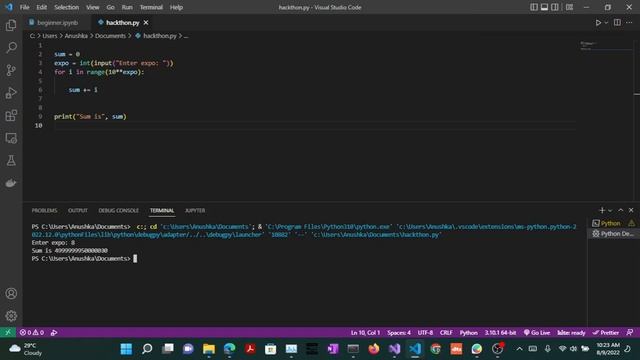Open the Extensions view
Image resolution: width=640 pixels, height=360 pixels.
pos(11,116)
